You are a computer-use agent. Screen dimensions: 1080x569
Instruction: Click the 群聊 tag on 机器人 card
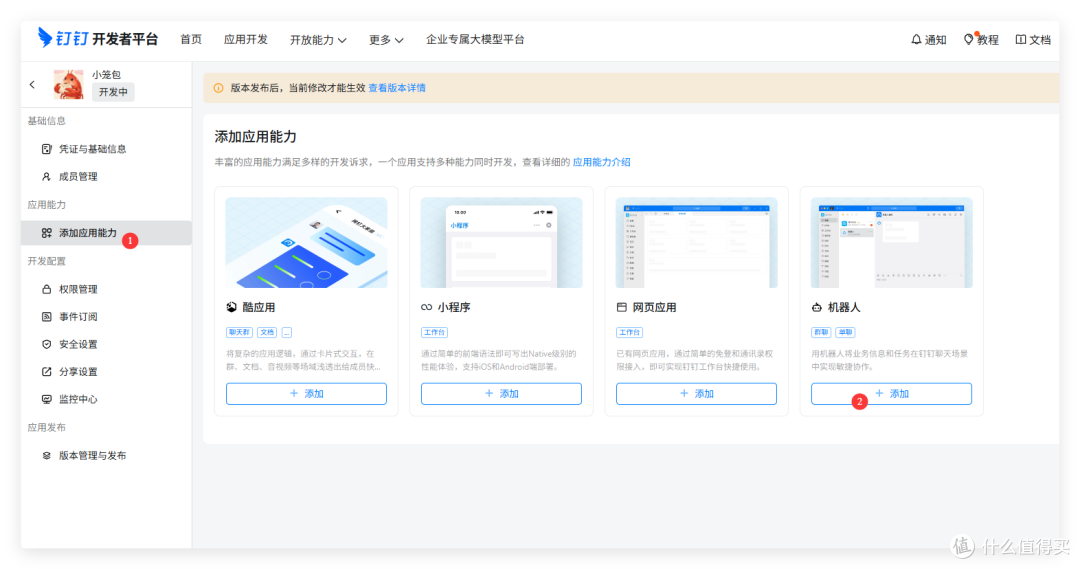[821, 333]
